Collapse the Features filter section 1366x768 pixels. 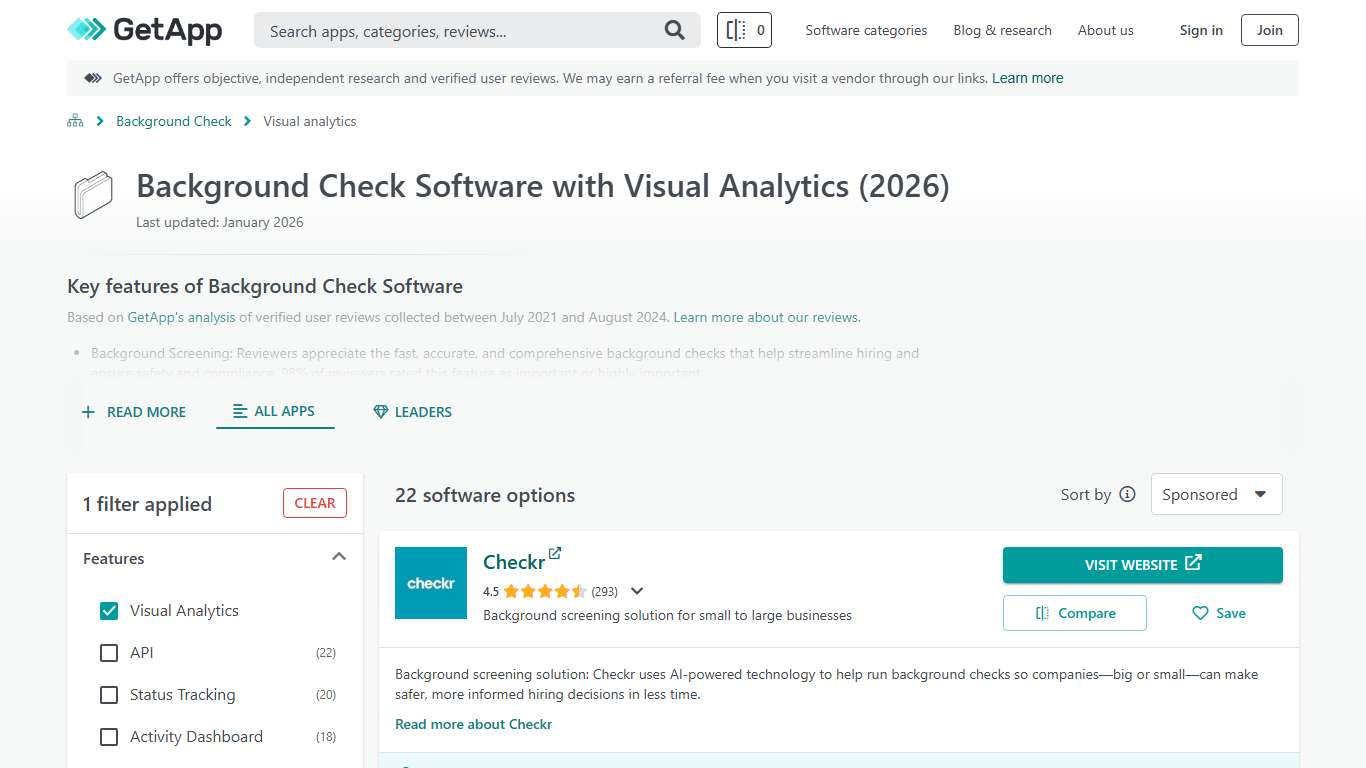338,557
